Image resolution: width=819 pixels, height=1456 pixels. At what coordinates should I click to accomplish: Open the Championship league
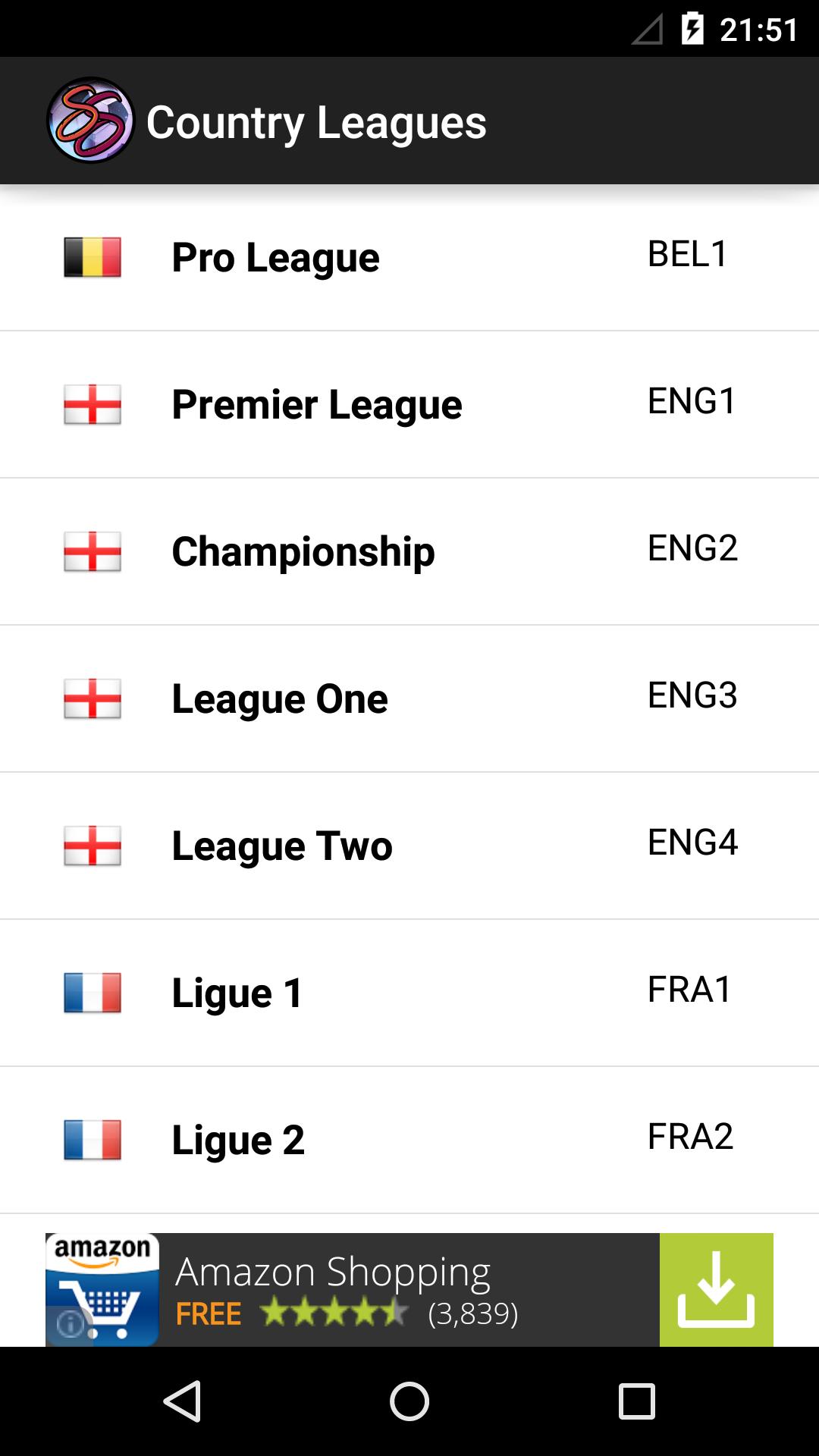tap(303, 551)
